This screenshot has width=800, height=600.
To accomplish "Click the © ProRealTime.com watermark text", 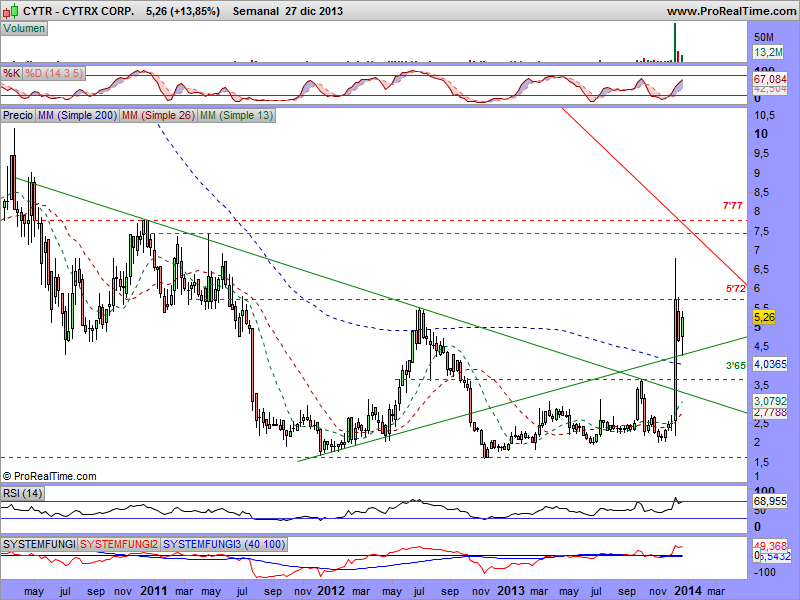I will tap(49, 476).
